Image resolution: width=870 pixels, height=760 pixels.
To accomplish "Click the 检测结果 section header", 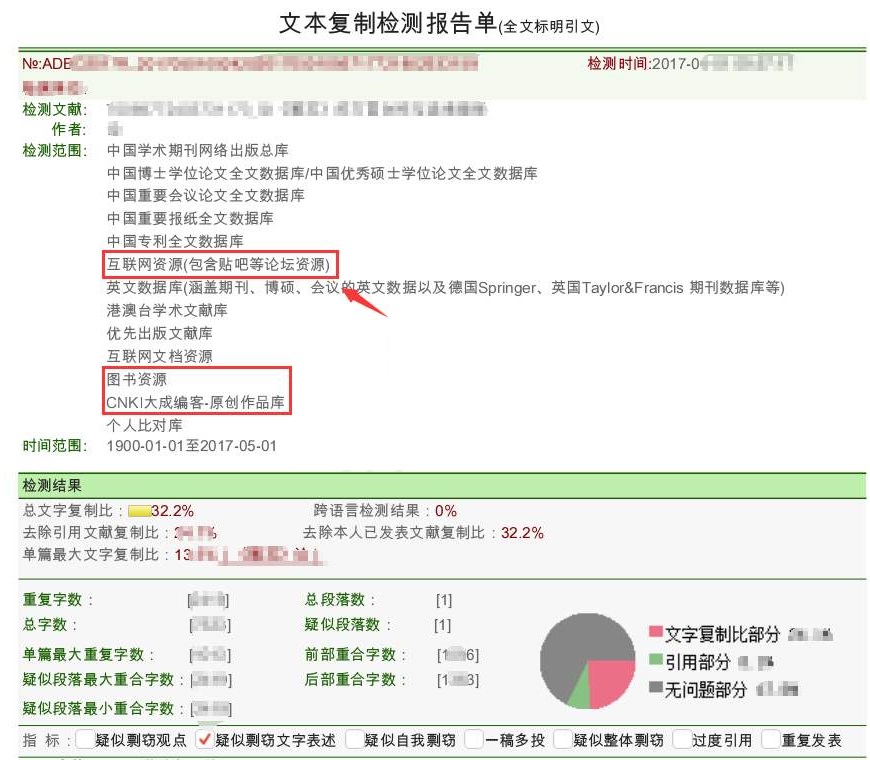I will 54,485.
